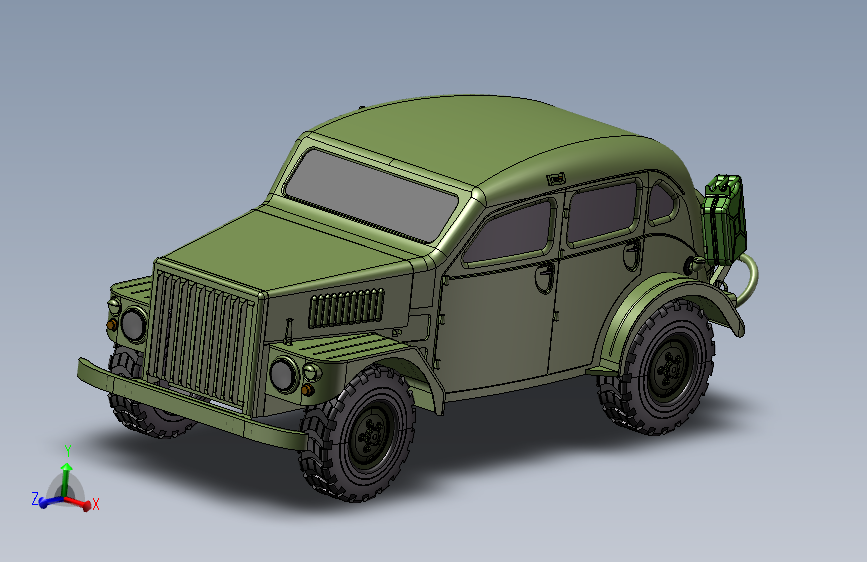Click the blue Z axis of the view triad

pyautogui.click(x=50, y=501)
